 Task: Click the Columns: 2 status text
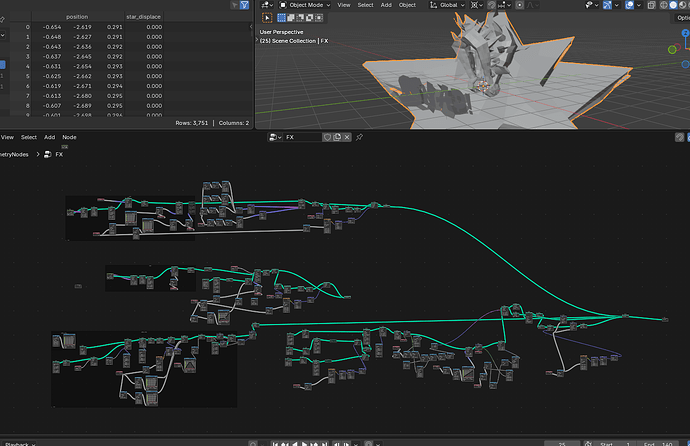click(x=234, y=123)
